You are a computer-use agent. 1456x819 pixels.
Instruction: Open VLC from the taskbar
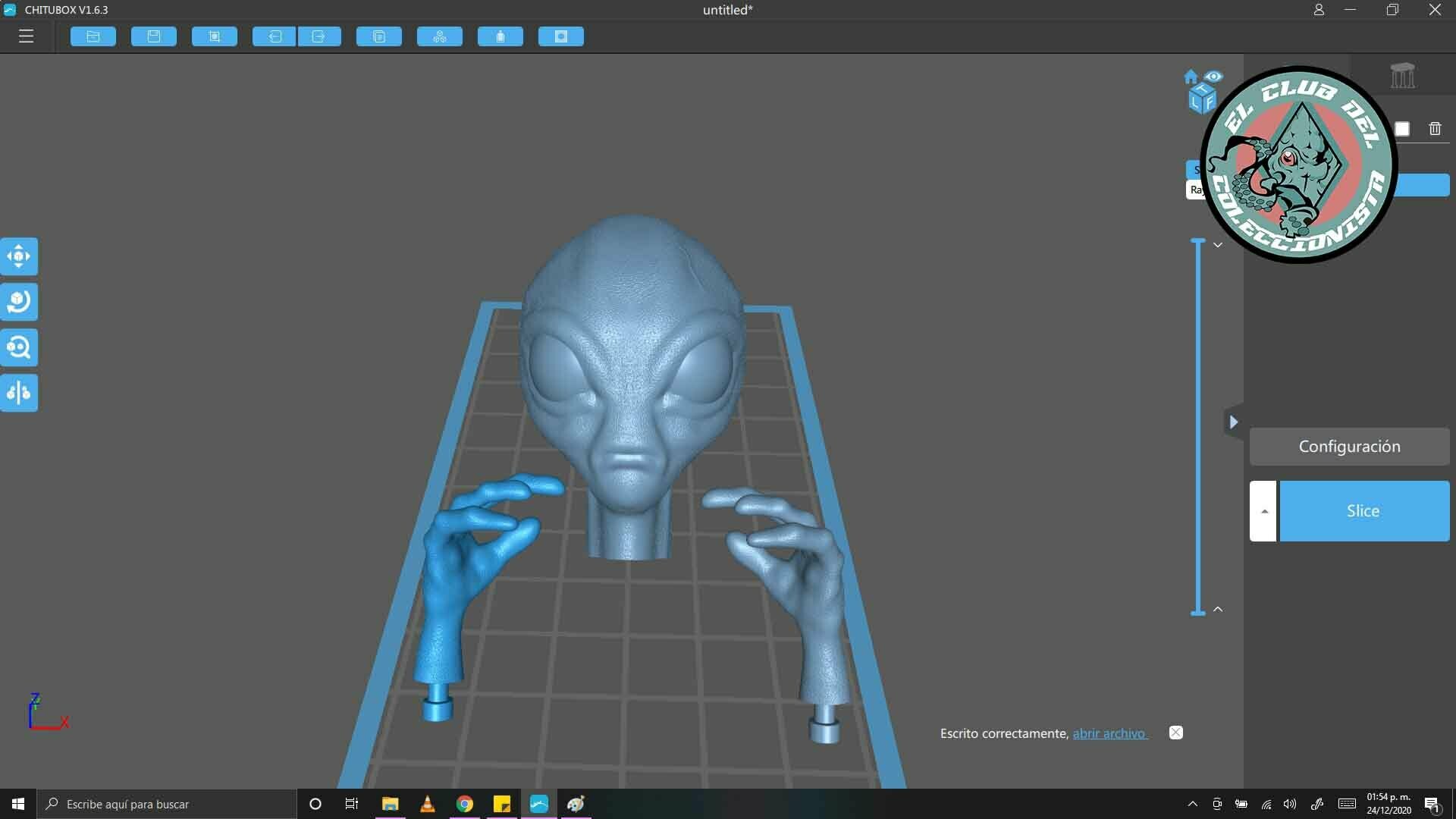coord(428,804)
